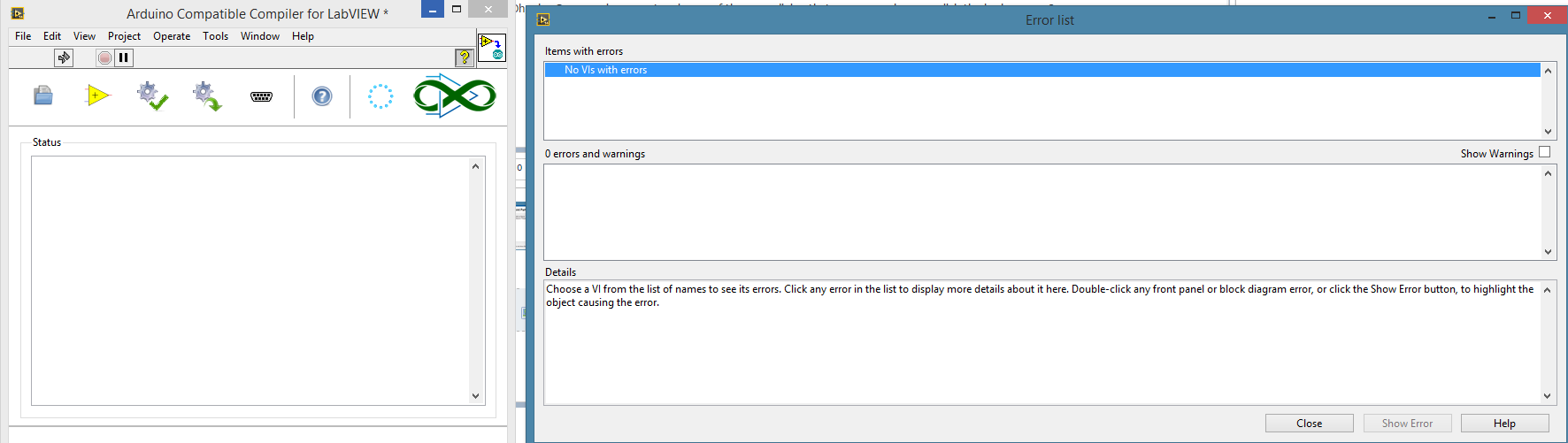Click the LabVIEW icon in the Error list title bar

pos(543,19)
